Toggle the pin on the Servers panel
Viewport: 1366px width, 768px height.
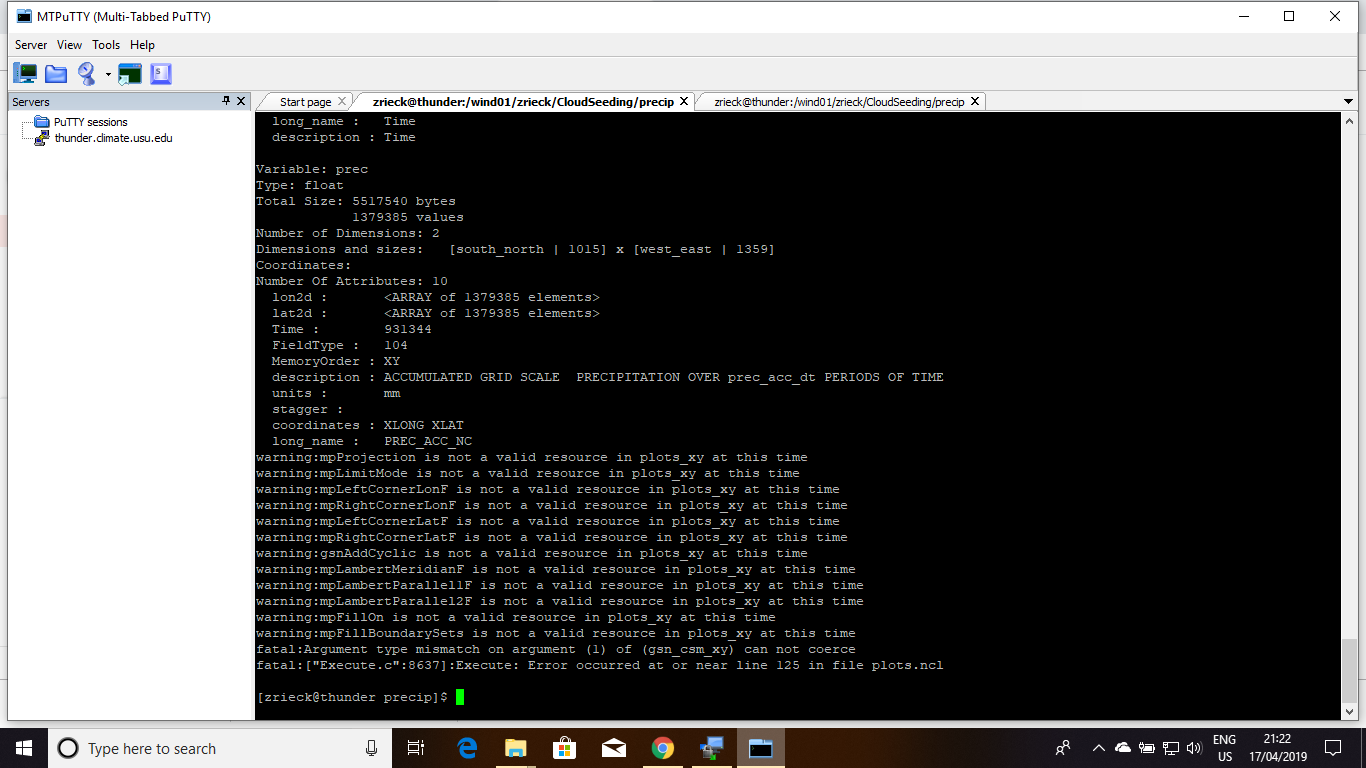(x=226, y=101)
